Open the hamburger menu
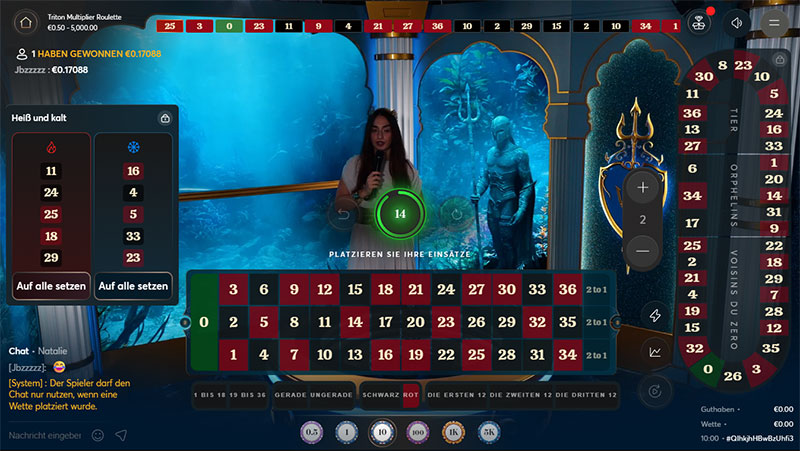 click(773, 22)
